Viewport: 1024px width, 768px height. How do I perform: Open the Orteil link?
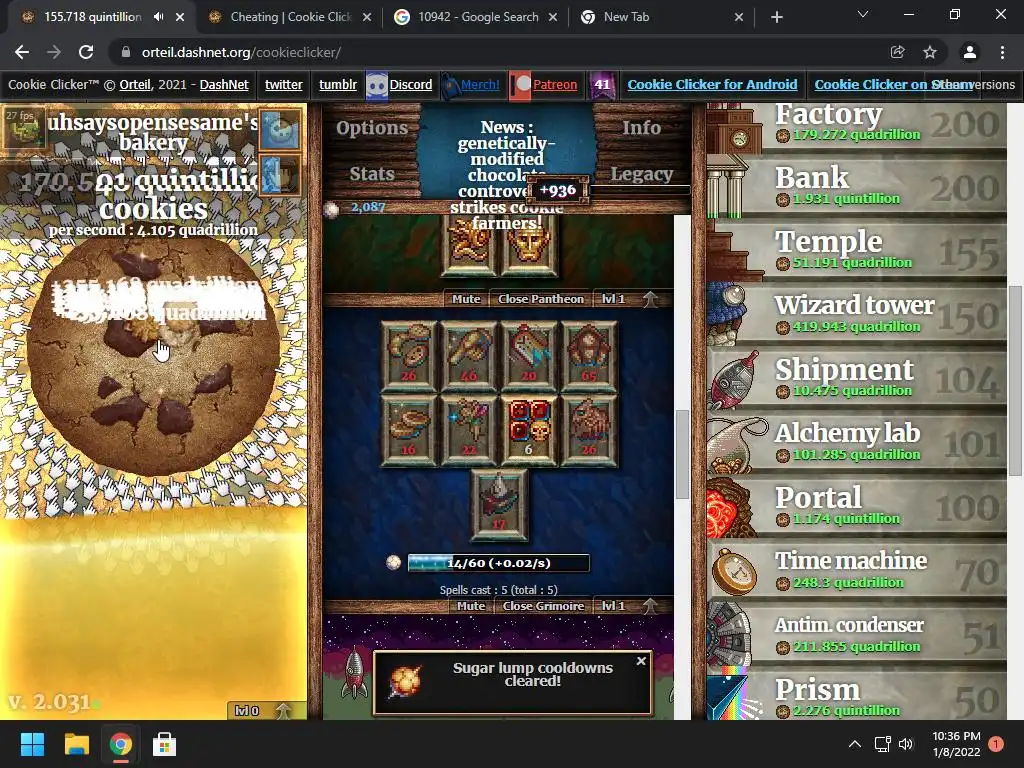pos(135,84)
